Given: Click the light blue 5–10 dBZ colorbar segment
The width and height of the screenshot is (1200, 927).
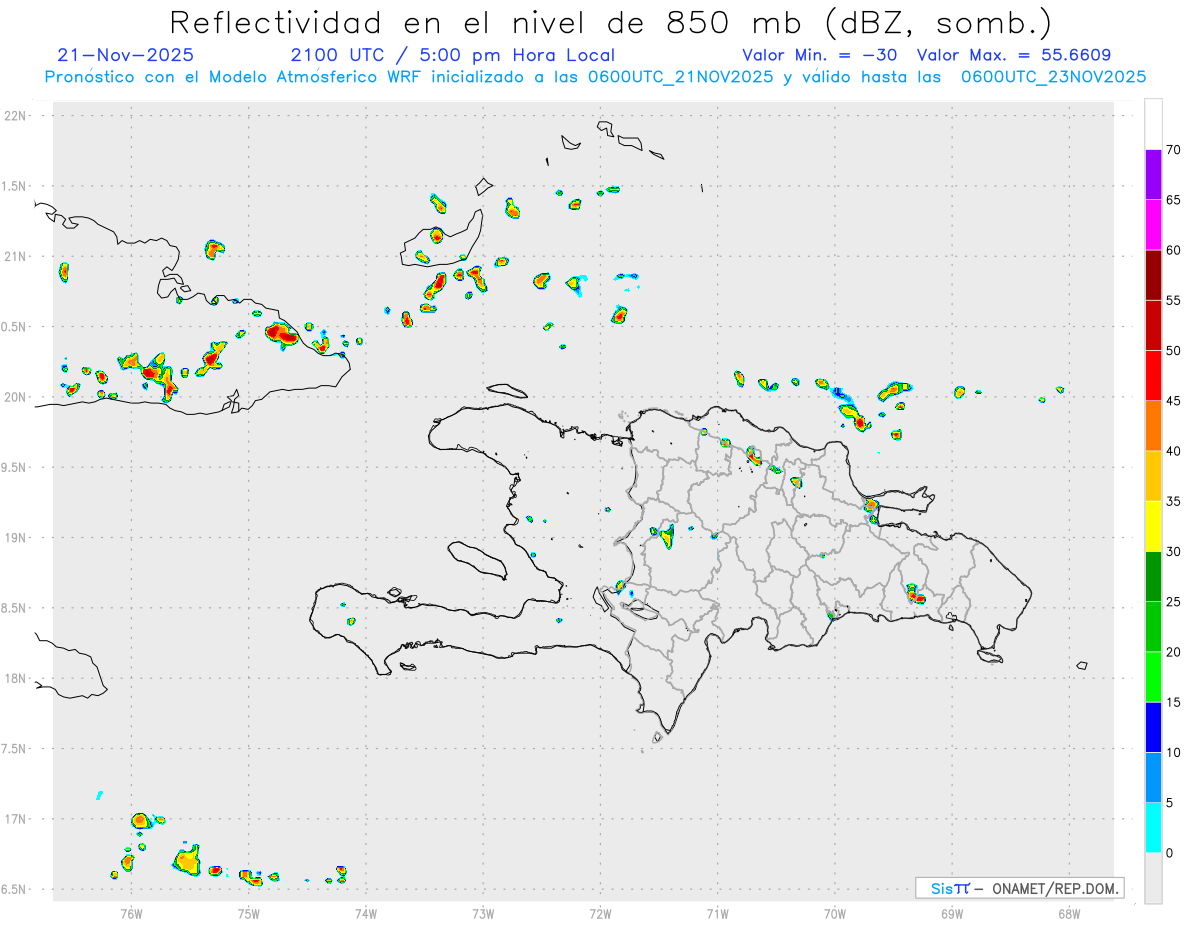Looking at the screenshot, I should [x=1153, y=777].
